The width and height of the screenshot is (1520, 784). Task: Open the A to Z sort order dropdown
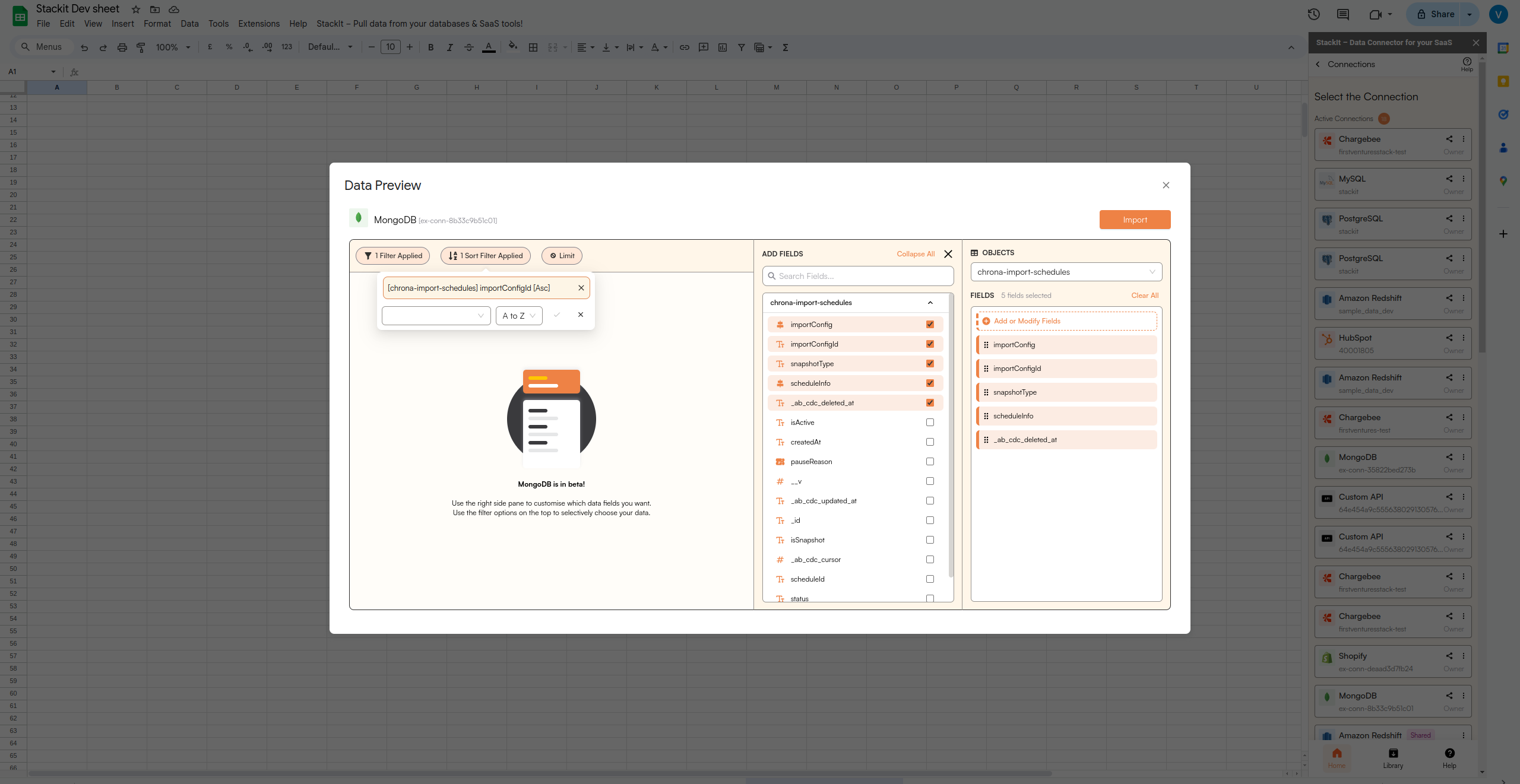tap(518, 316)
